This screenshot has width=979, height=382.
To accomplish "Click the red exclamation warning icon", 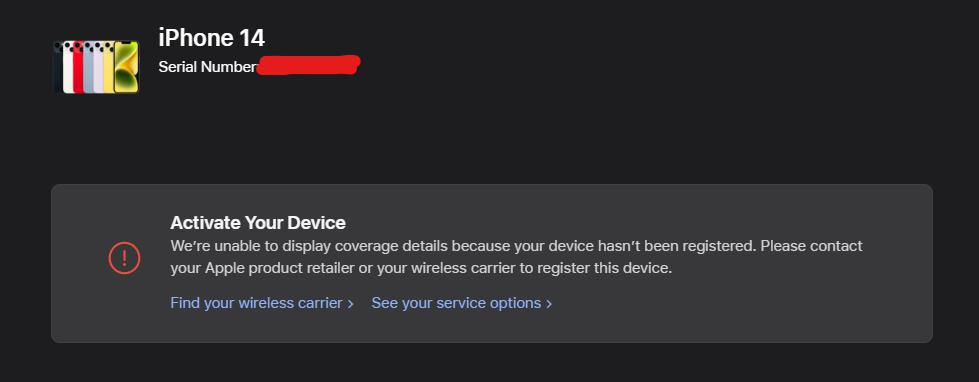I will click(x=124, y=257).
